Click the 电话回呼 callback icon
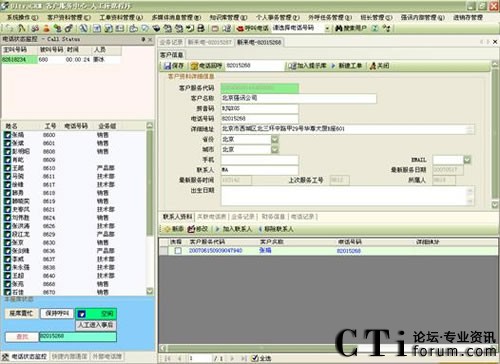 pos(194,66)
